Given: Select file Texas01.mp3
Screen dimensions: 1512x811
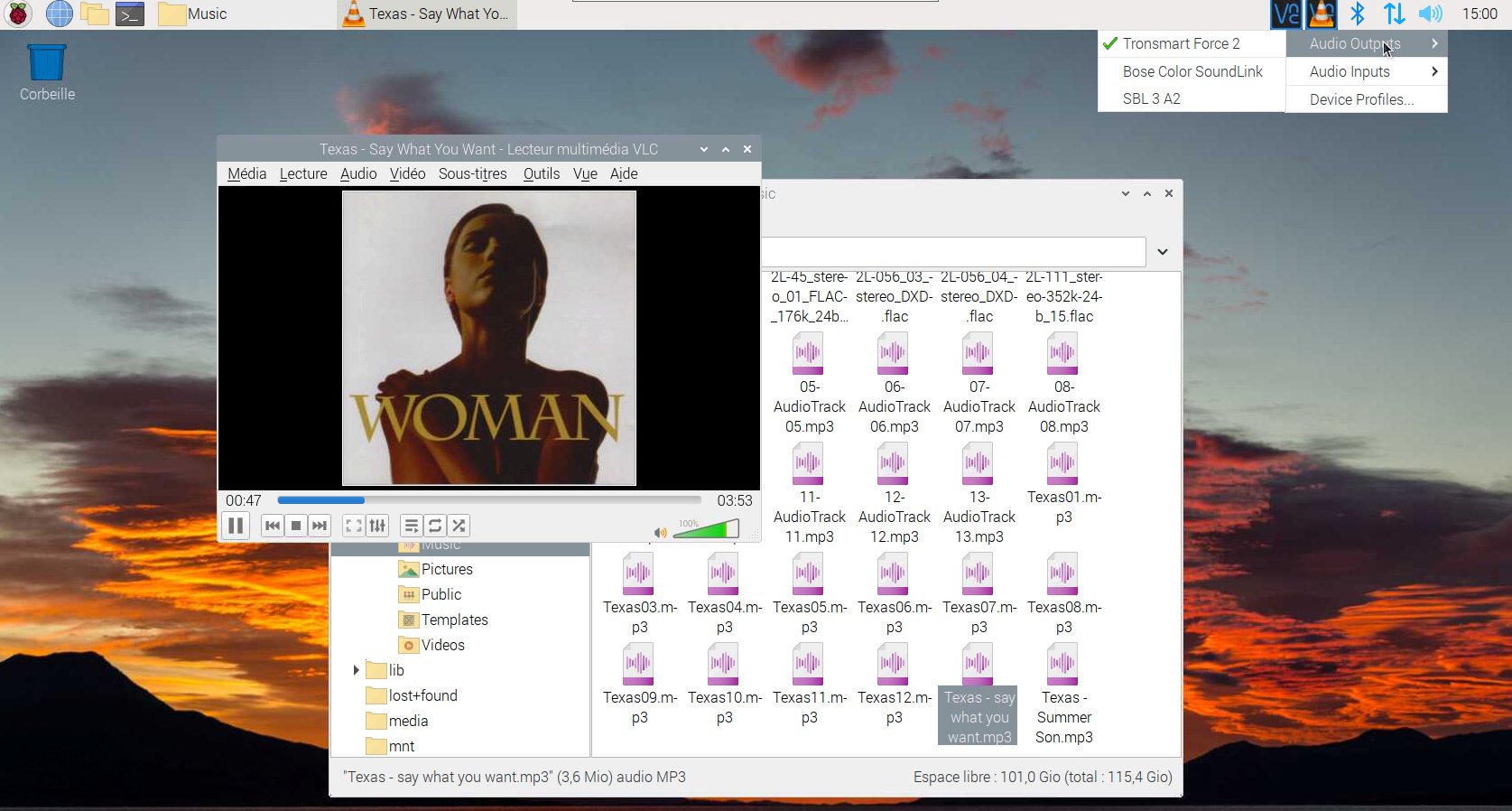Looking at the screenshot, I should (x=1063, y=483).
